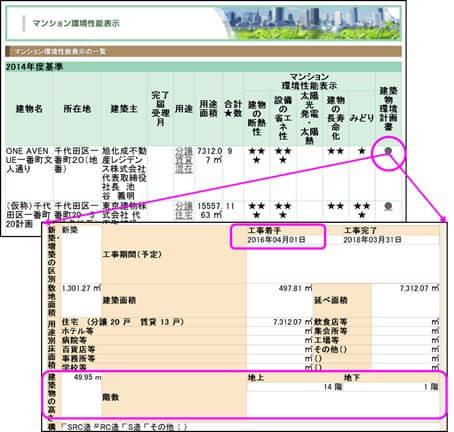Viewport: 454px width, 432px height.
Task: Click the マンション環境性能表示 page title
Action: point(76,23)
